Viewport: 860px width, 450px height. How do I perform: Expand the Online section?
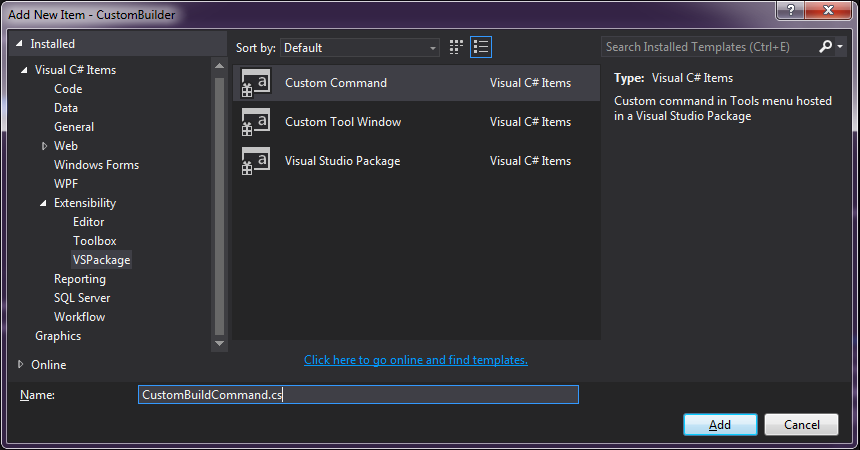(21, 364)
